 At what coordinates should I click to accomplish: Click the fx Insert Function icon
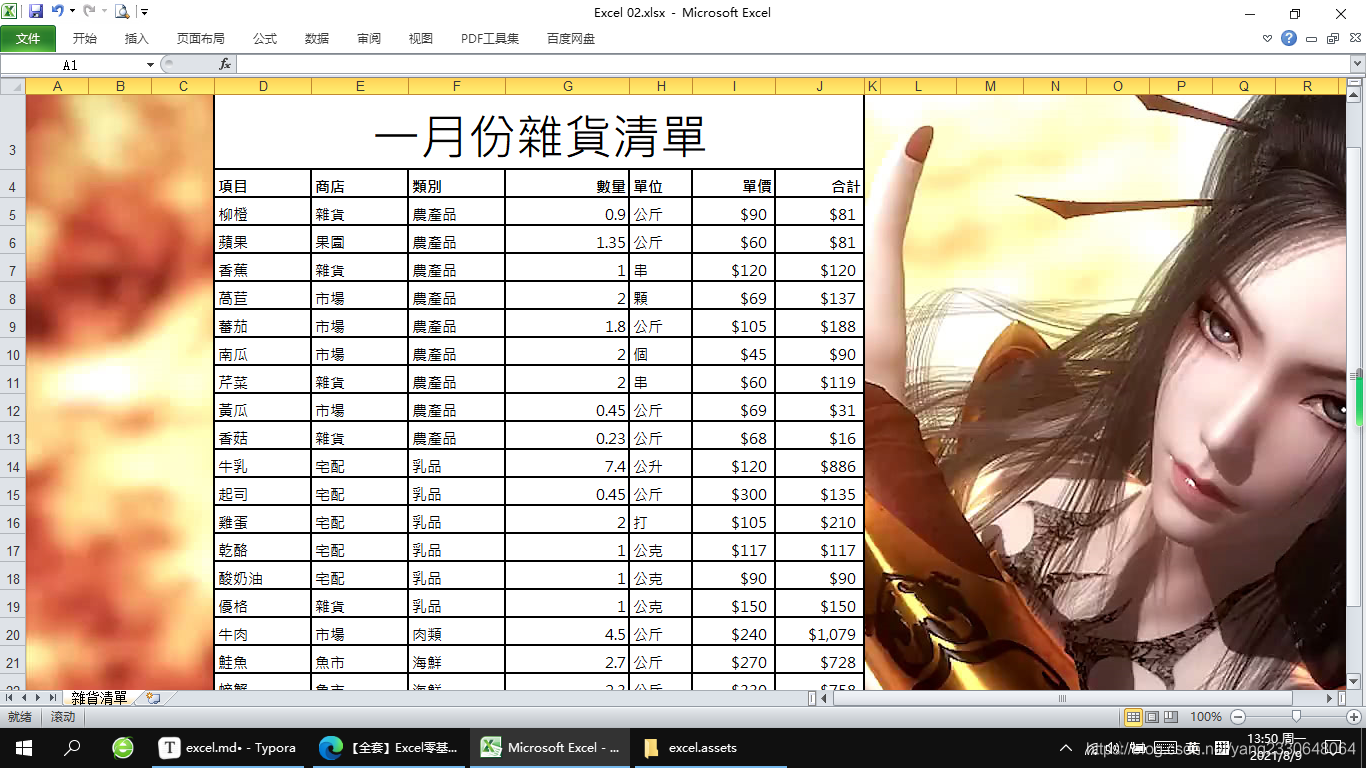click(x=225, y=64)
